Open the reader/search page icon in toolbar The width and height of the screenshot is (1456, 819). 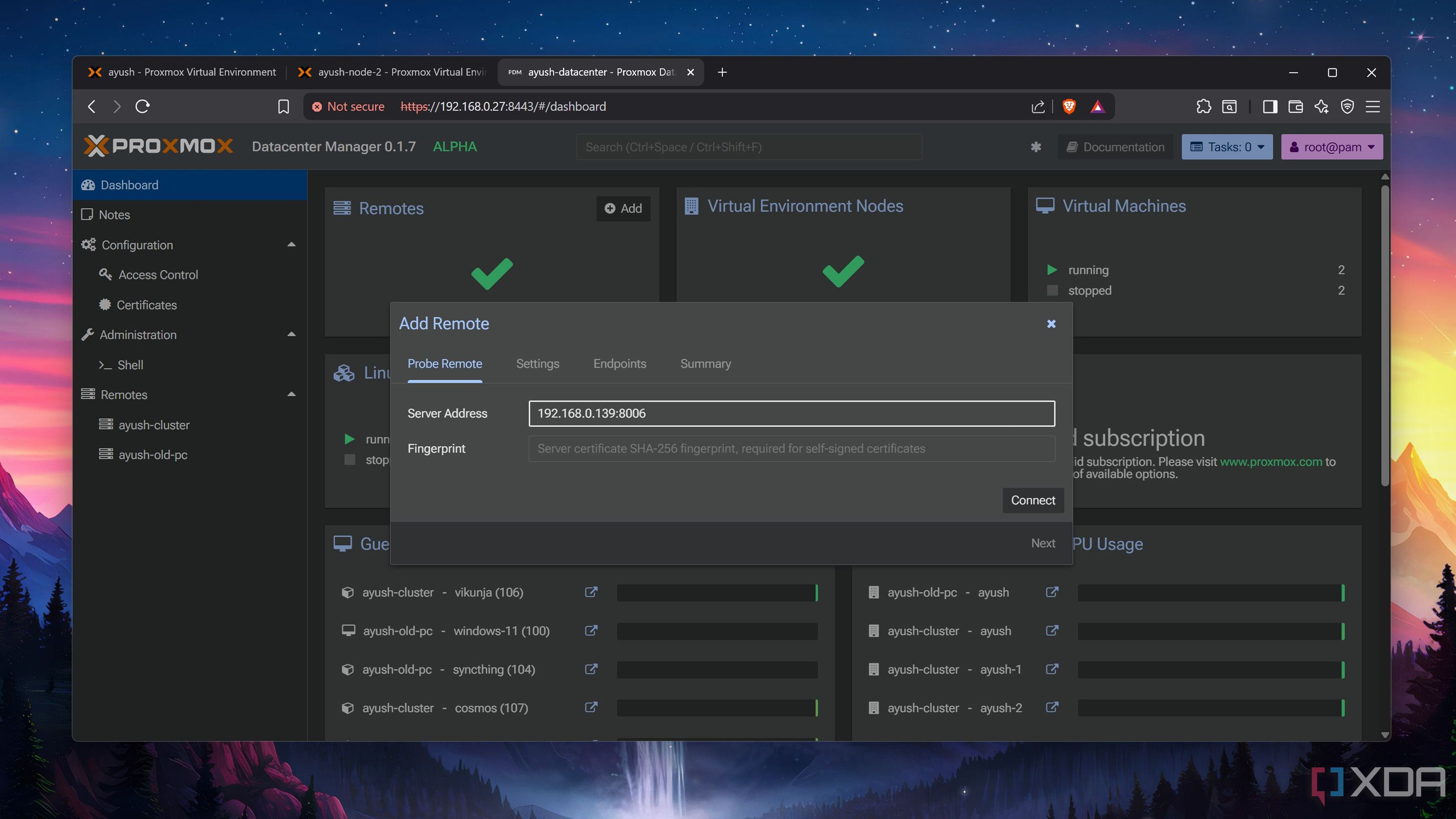click(1229, 106)
